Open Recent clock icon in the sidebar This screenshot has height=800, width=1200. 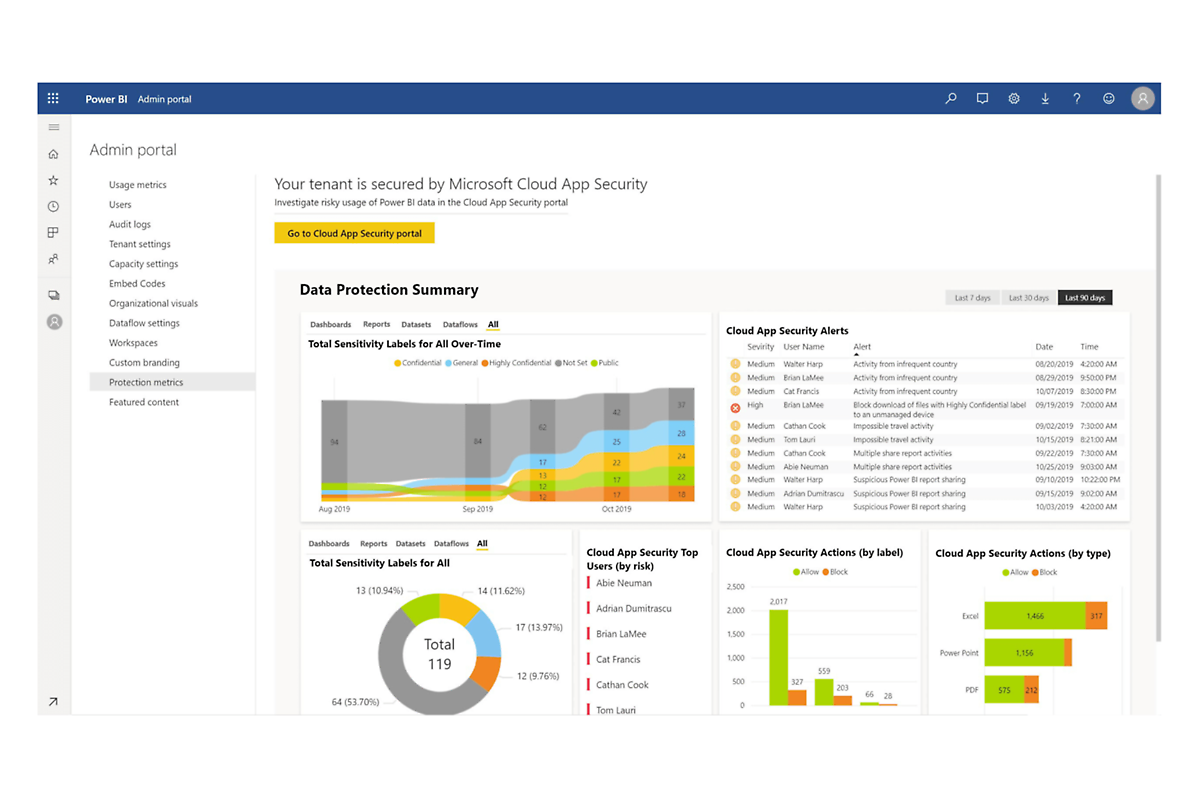54,206
